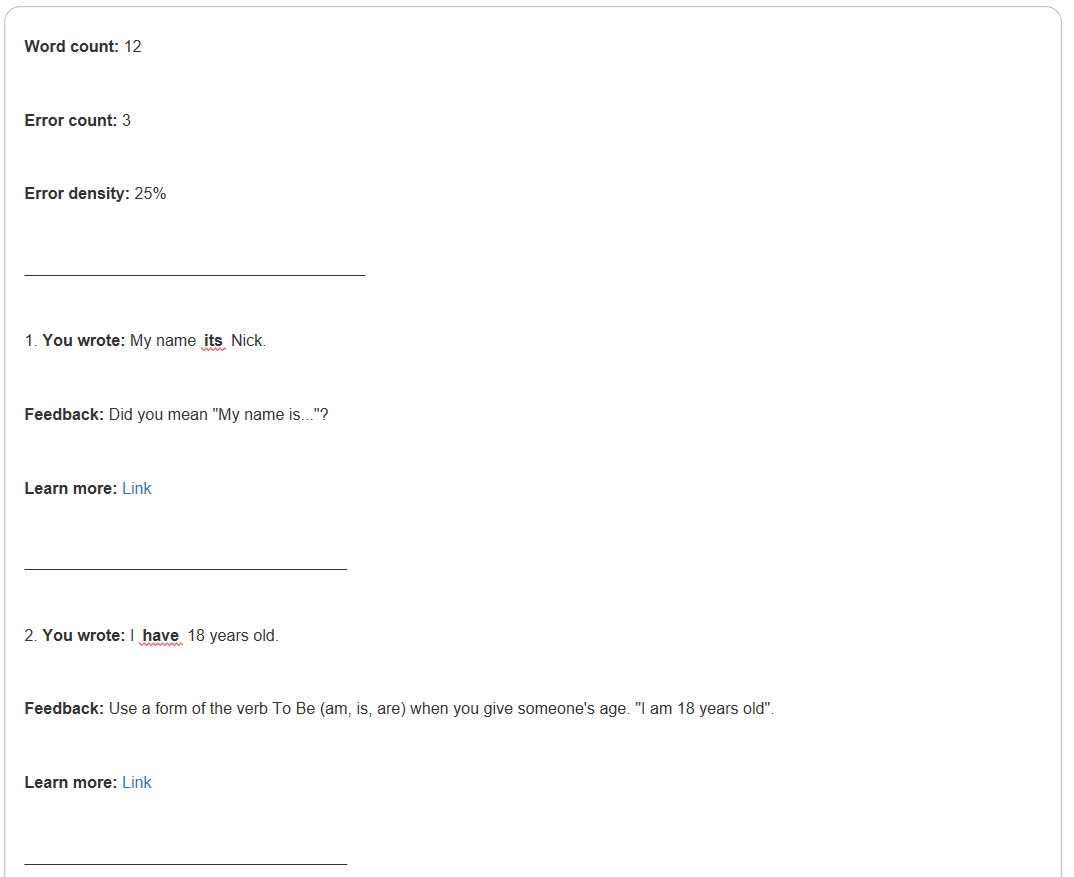Click the horizontal divider below Error density
Screen dimensions: 1074x877
[x=195, y=275]
